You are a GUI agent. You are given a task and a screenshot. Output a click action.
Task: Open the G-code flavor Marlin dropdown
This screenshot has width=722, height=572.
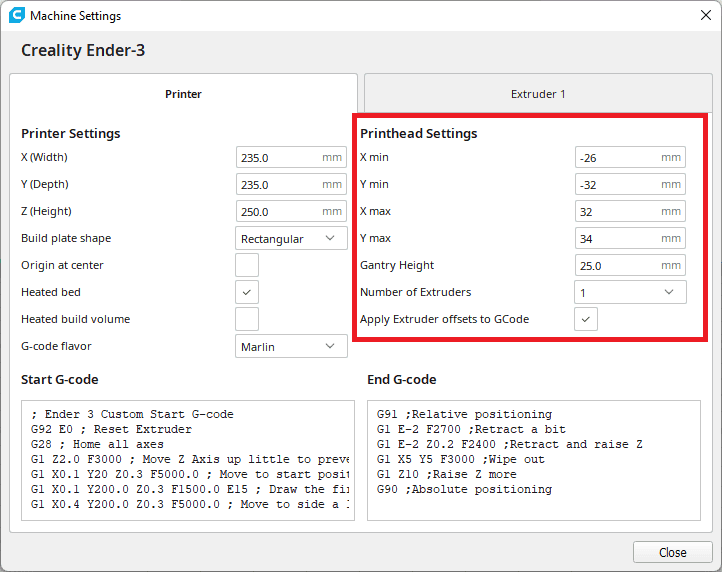point(291,346)
